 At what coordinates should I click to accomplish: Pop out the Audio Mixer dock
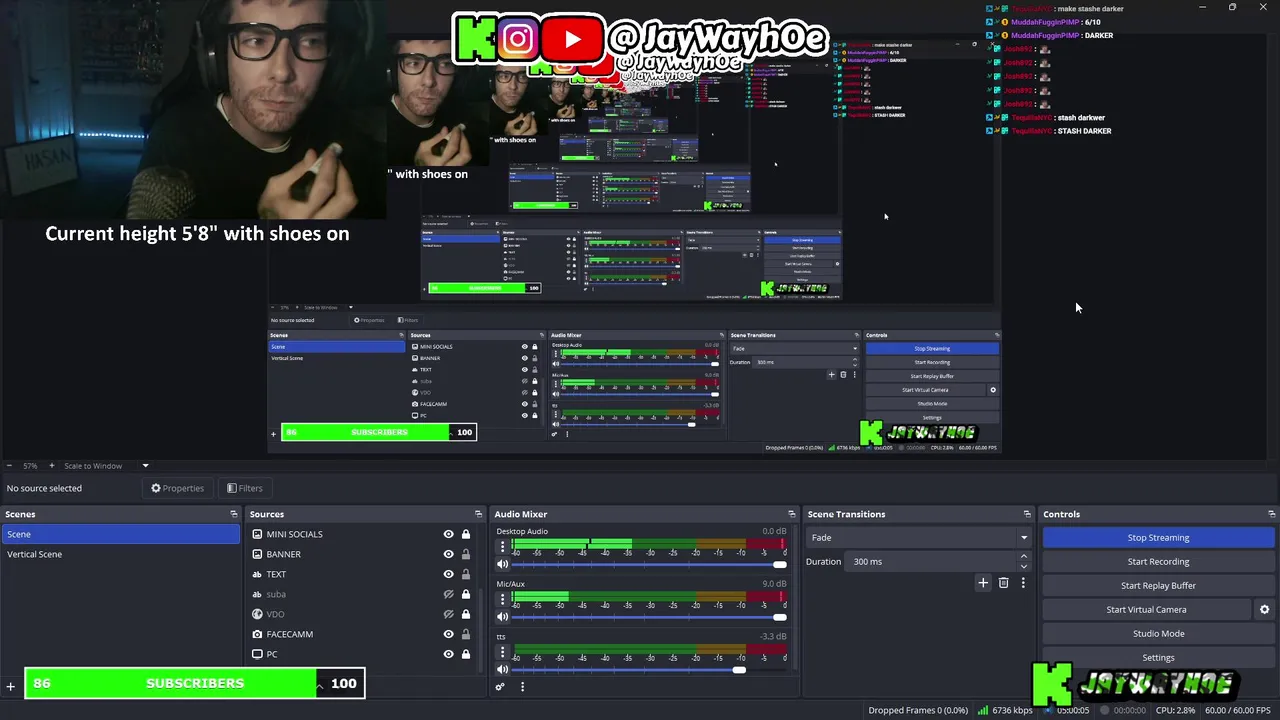tap(792, 514)
